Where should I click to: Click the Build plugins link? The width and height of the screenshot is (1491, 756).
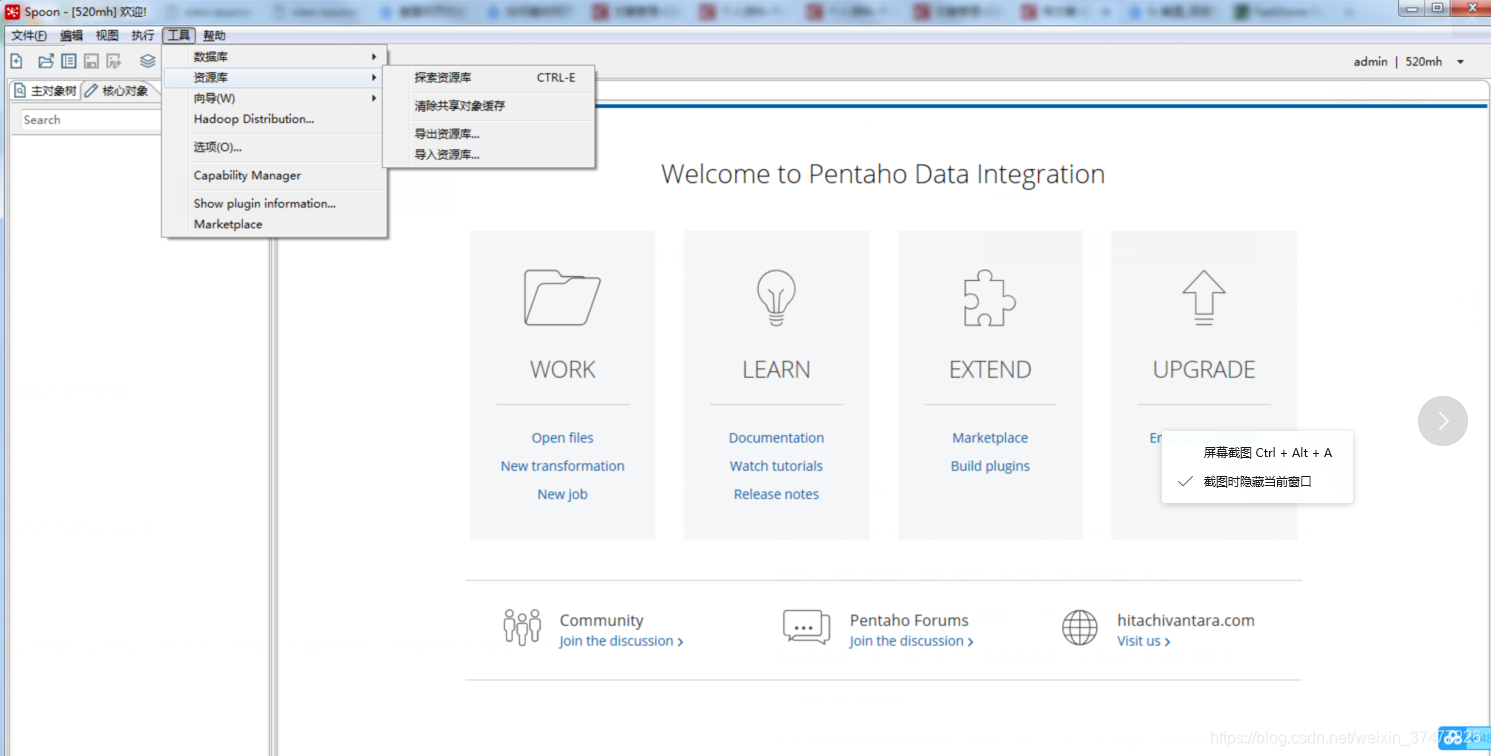point(990,466)
